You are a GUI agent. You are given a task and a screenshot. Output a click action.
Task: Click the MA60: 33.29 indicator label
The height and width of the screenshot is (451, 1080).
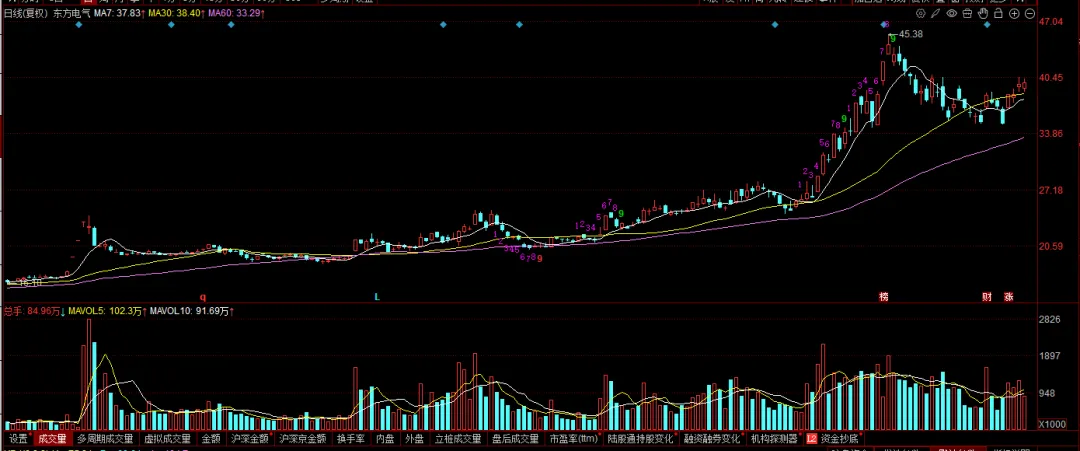point(235,13)
